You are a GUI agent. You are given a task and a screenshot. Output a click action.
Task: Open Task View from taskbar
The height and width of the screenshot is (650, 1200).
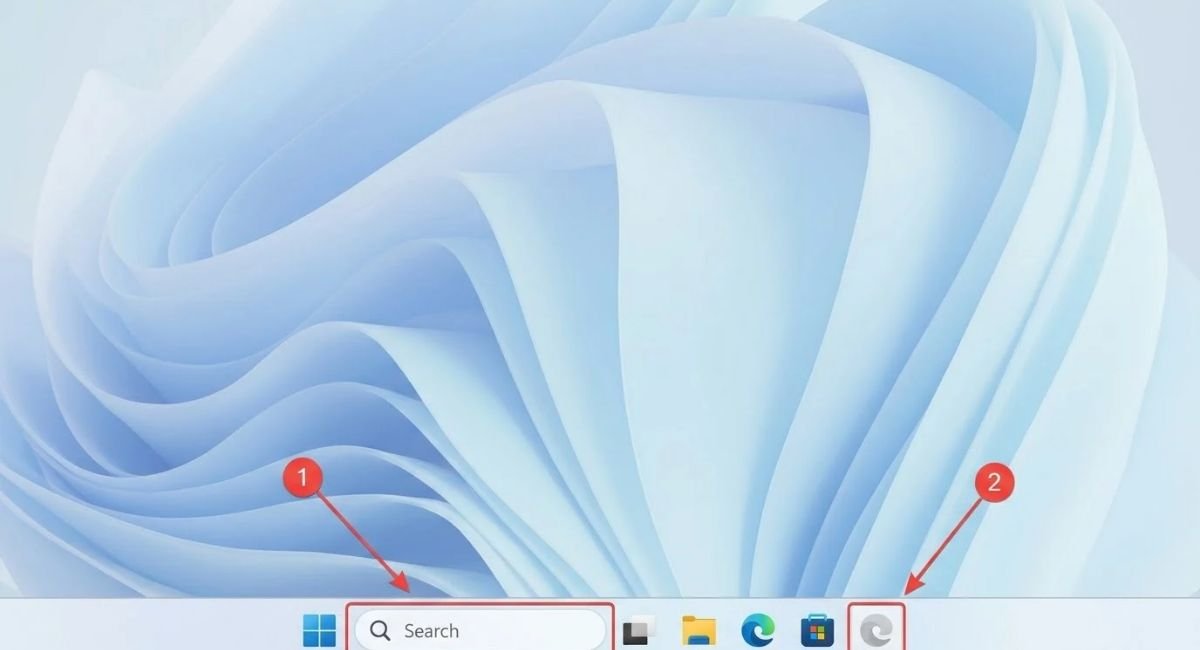[x=638, y=632]
